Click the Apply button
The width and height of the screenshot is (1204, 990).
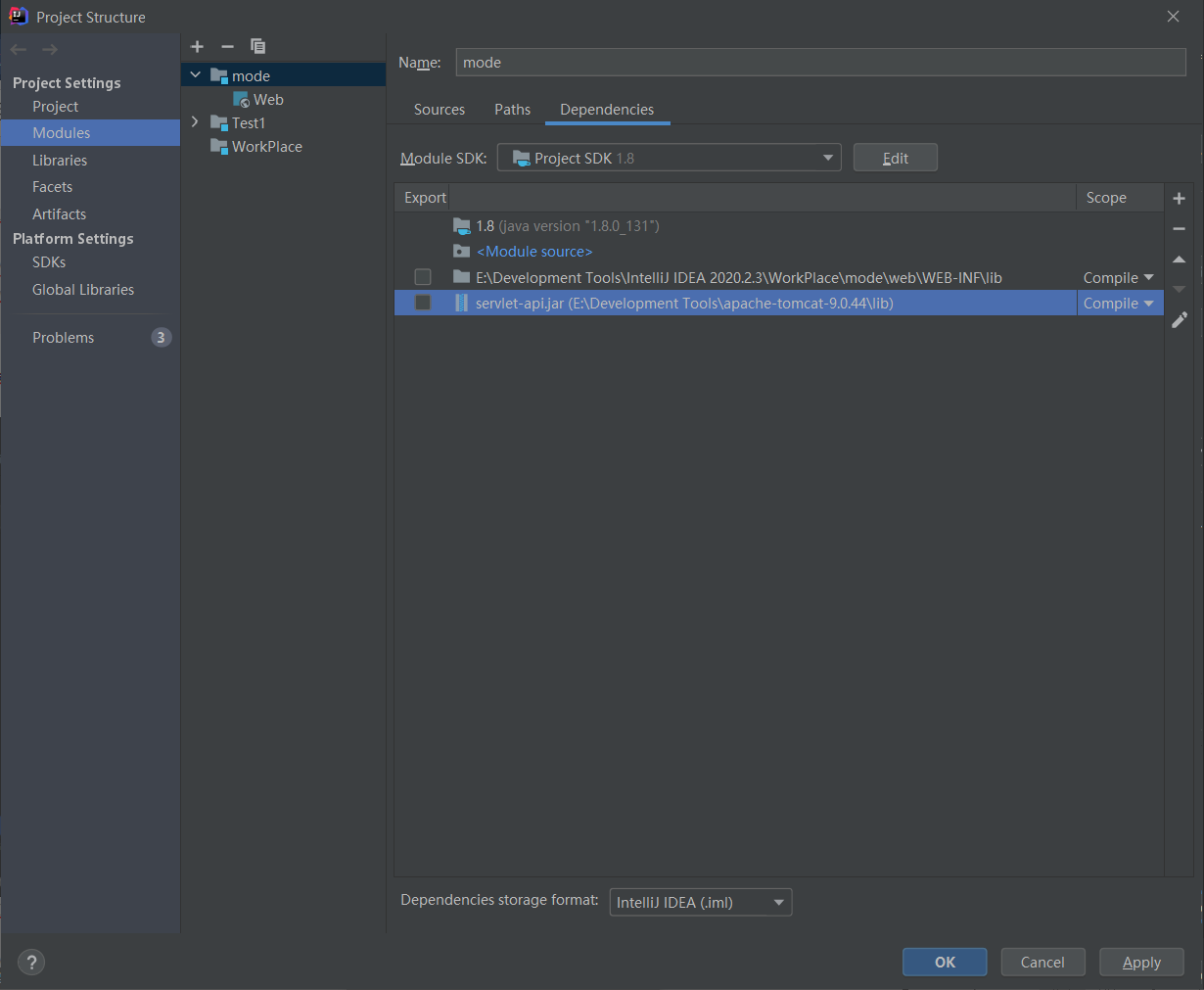1141,962
